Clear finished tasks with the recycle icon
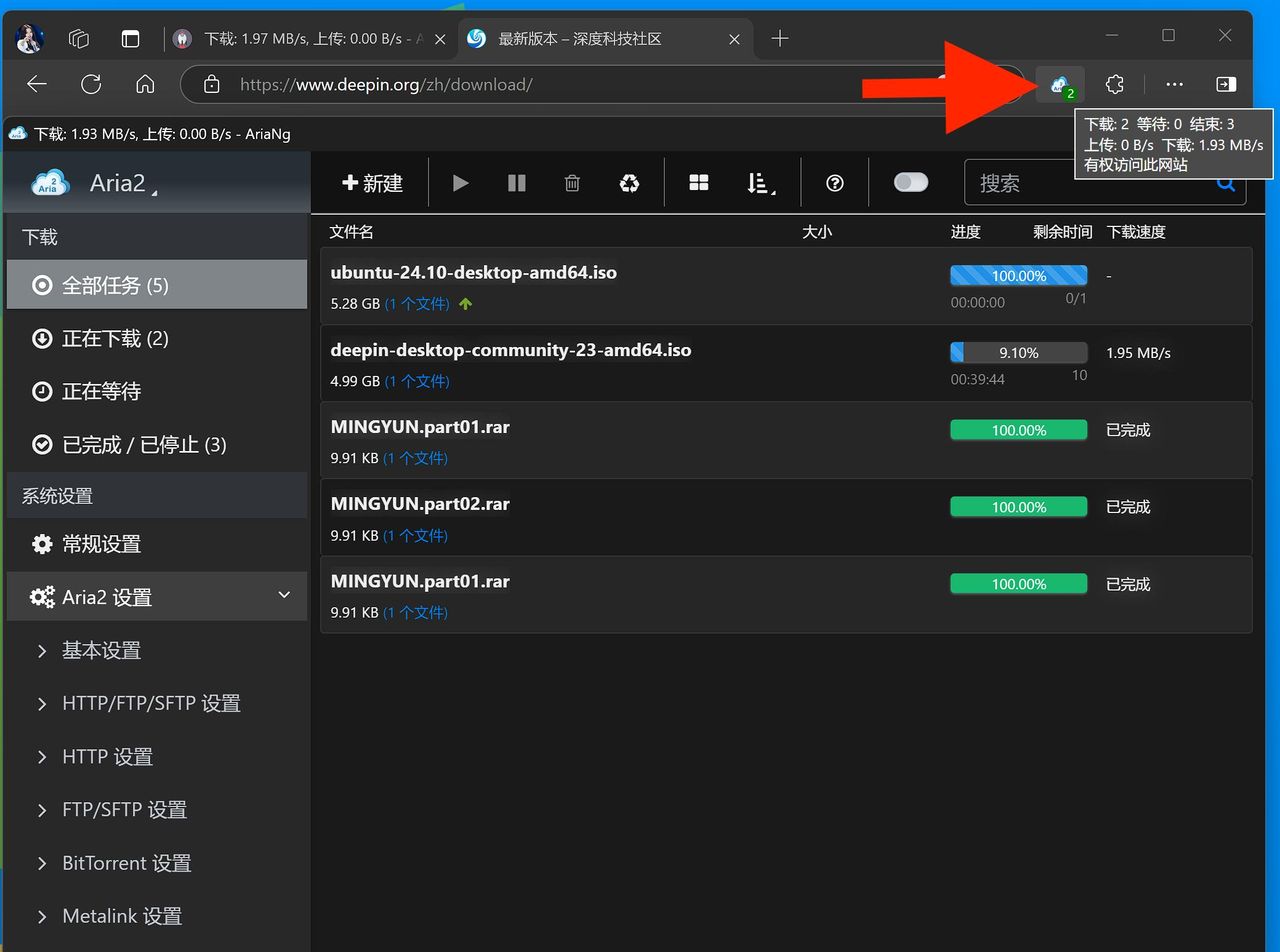Screen dimensions: 1280x952 coord(629,183)
